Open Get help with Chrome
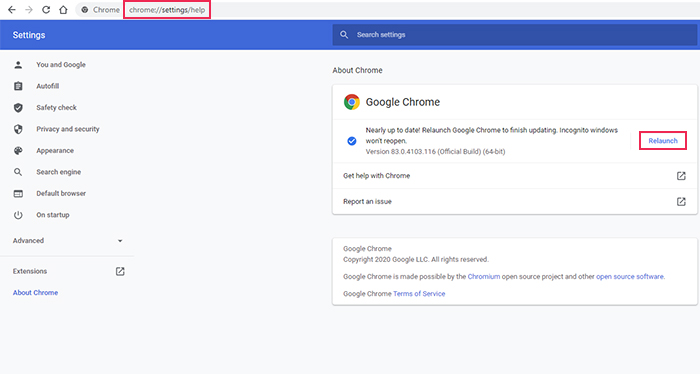The width and height of the screenshot is (700, 374). (x=376, y=176)
